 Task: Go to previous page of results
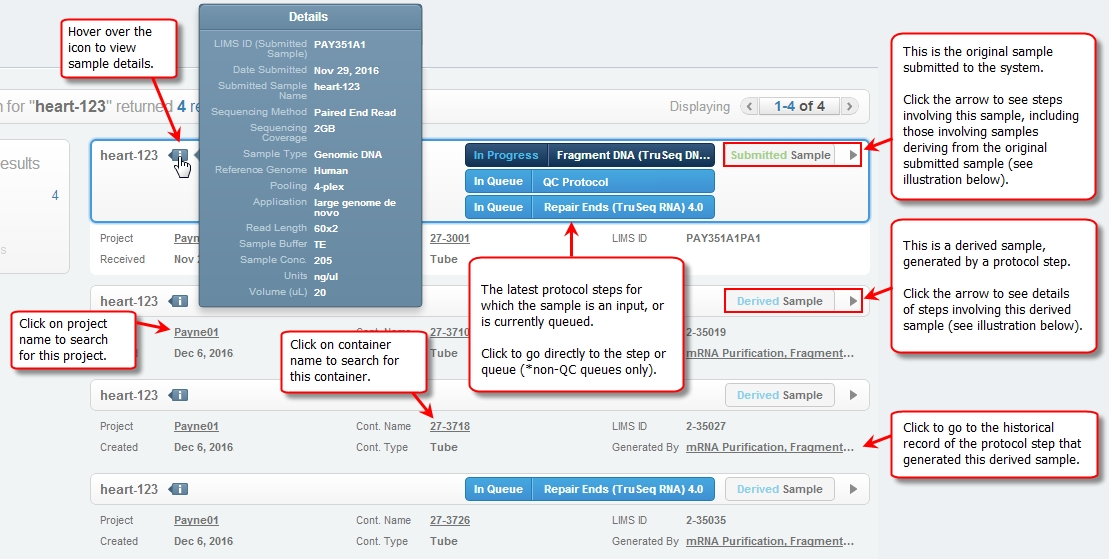point(749,106)
